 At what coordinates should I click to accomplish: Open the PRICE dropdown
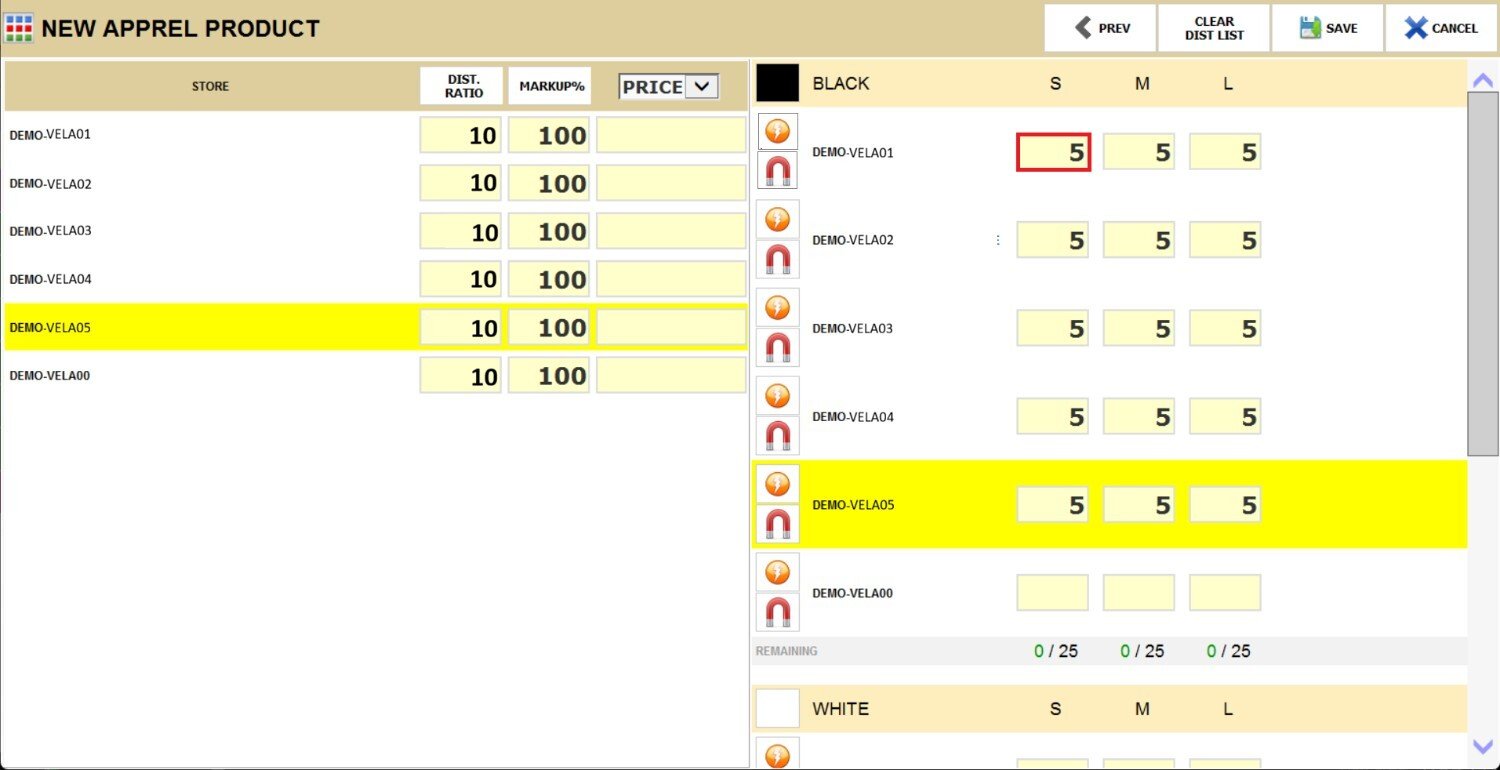pyautogui.click(x=701, y=87)
